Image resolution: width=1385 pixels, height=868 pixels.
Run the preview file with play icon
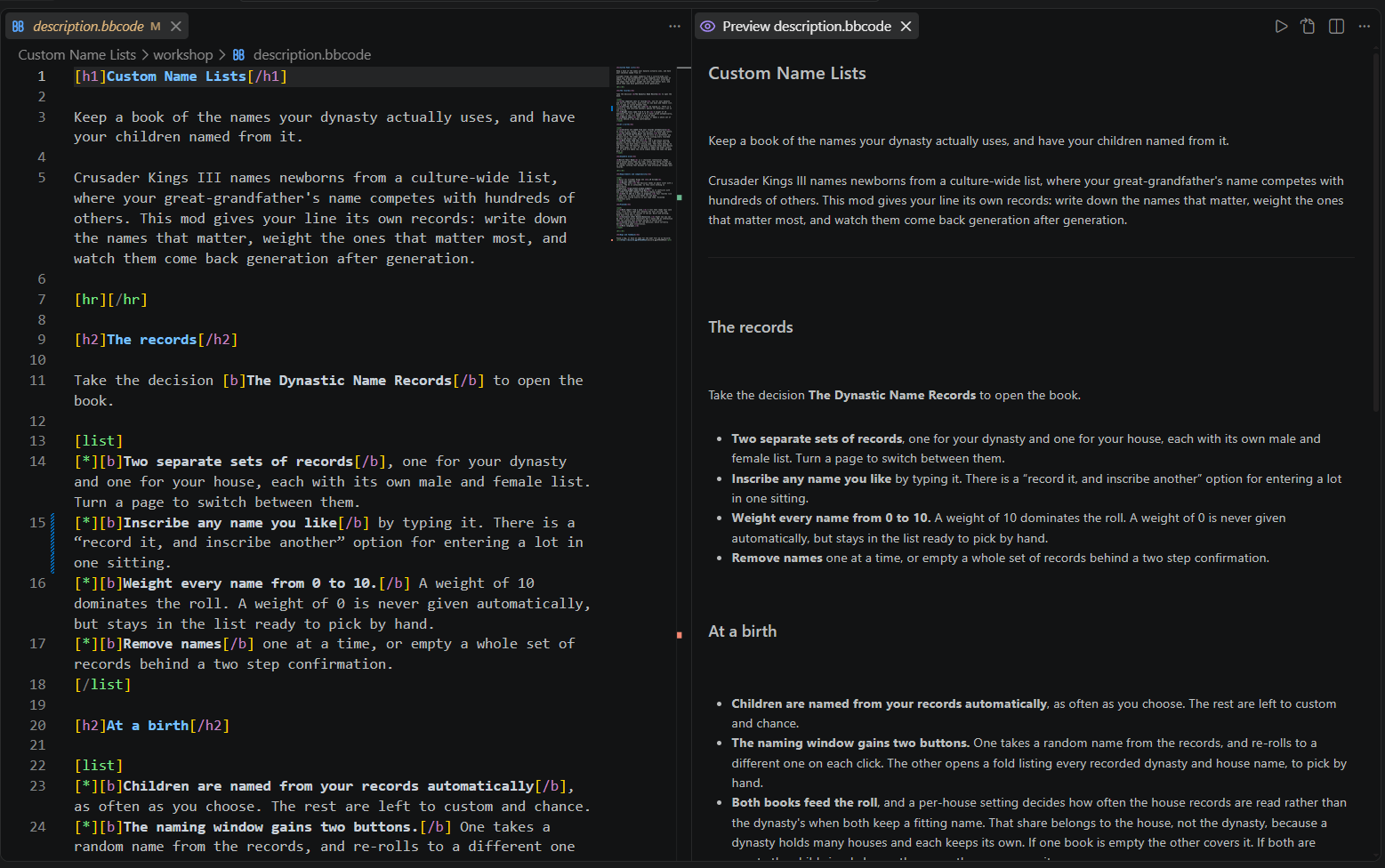click(1281, 27)
